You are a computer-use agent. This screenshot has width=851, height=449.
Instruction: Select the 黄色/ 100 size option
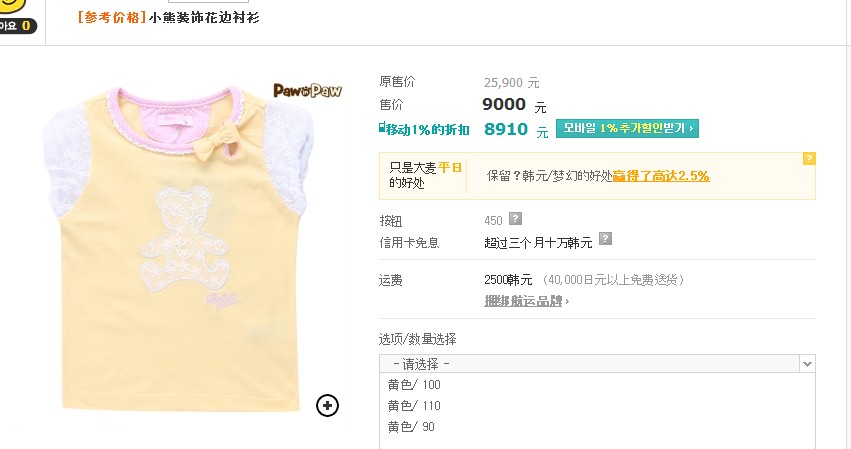pyautogui.click(x=414, y=385)
